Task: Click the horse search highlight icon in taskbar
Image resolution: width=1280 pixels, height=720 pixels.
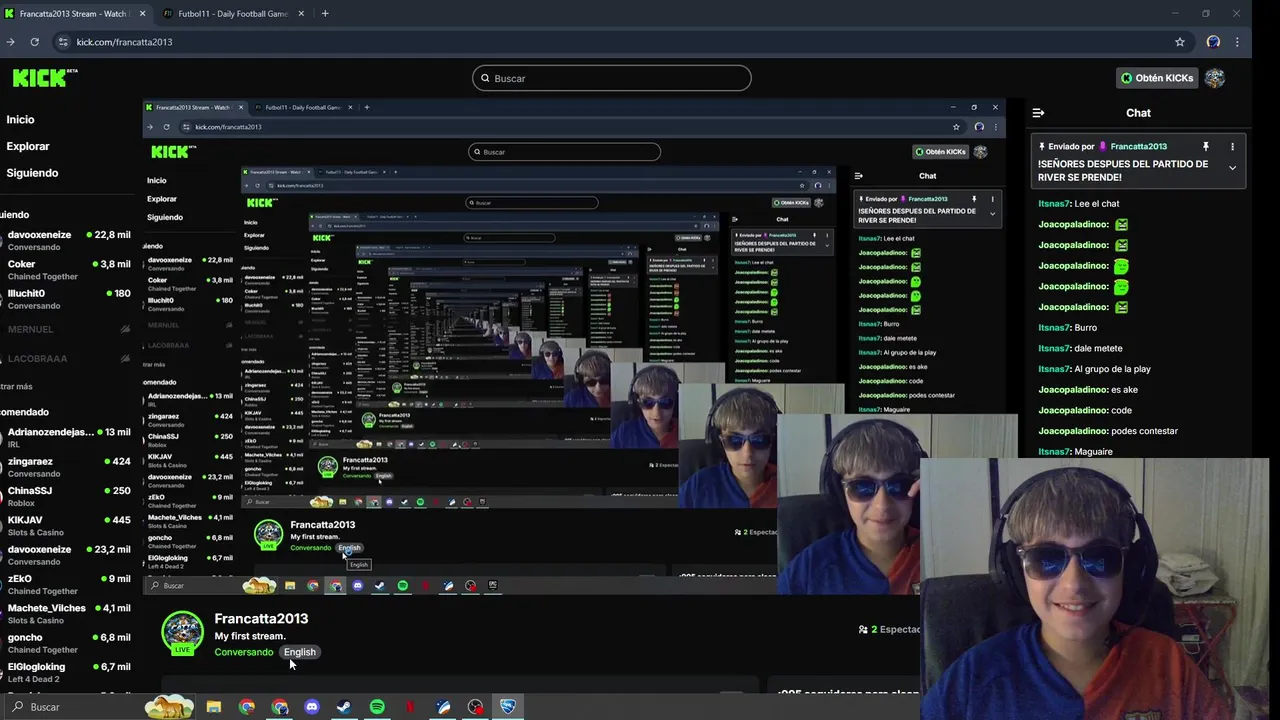Action: pyautogui.click(x=169, y=706)
